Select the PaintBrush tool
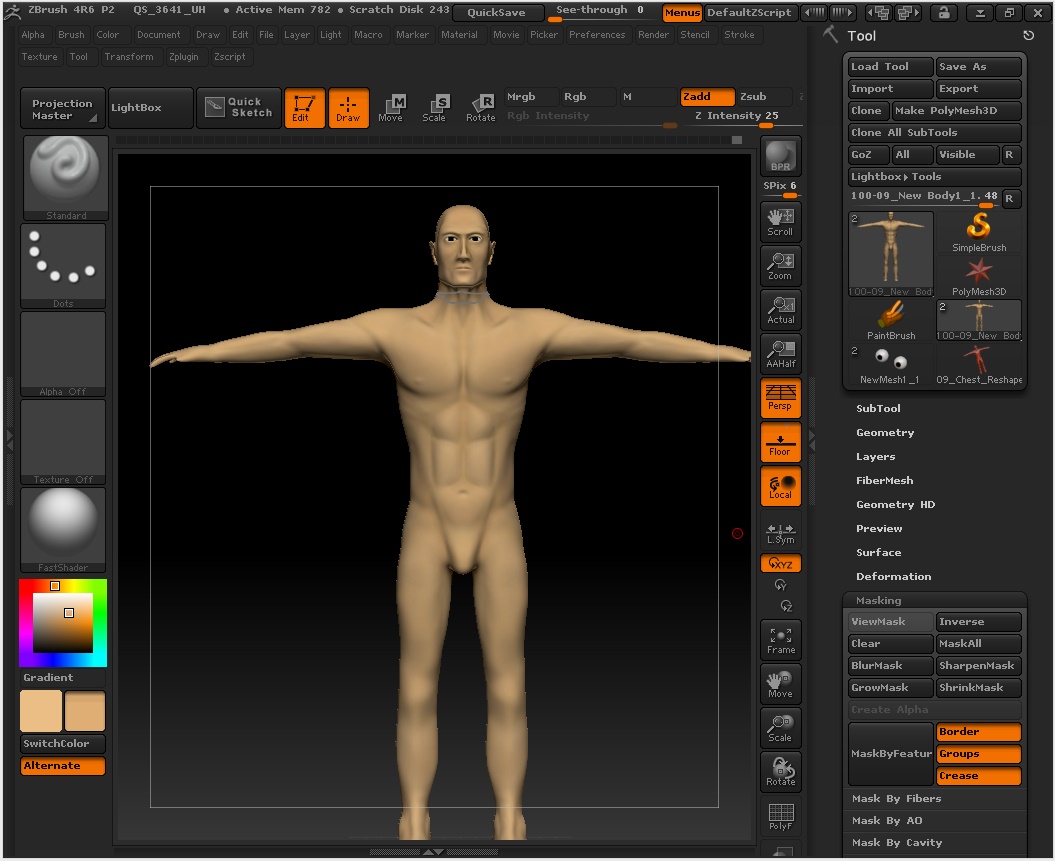The width and height of the screenshot is (1055, 861). (891, 320)
